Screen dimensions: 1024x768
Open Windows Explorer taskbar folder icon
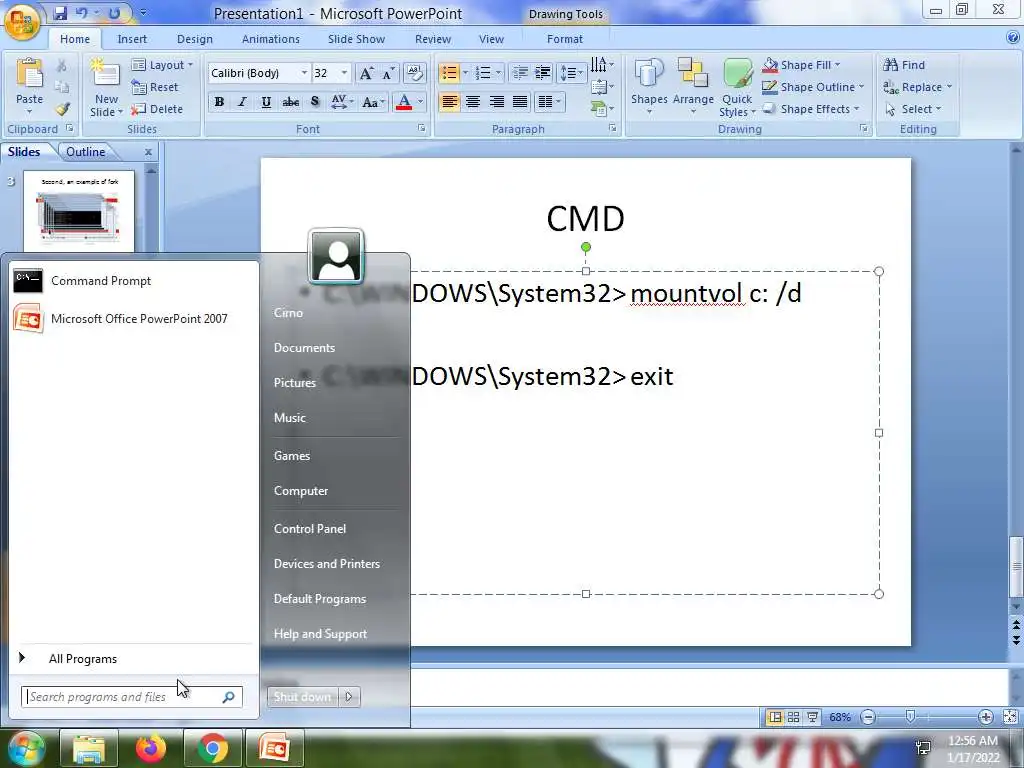(89, 748)
